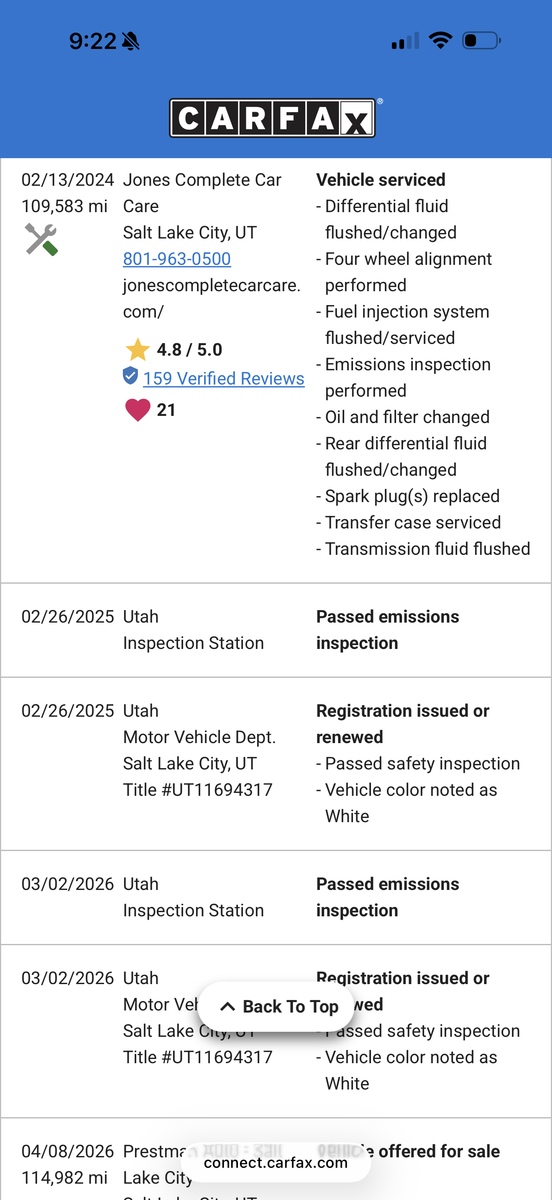The image size is (552, 1200).
Task: Tap the blue verified shield icon
Action: pos(130,376)
